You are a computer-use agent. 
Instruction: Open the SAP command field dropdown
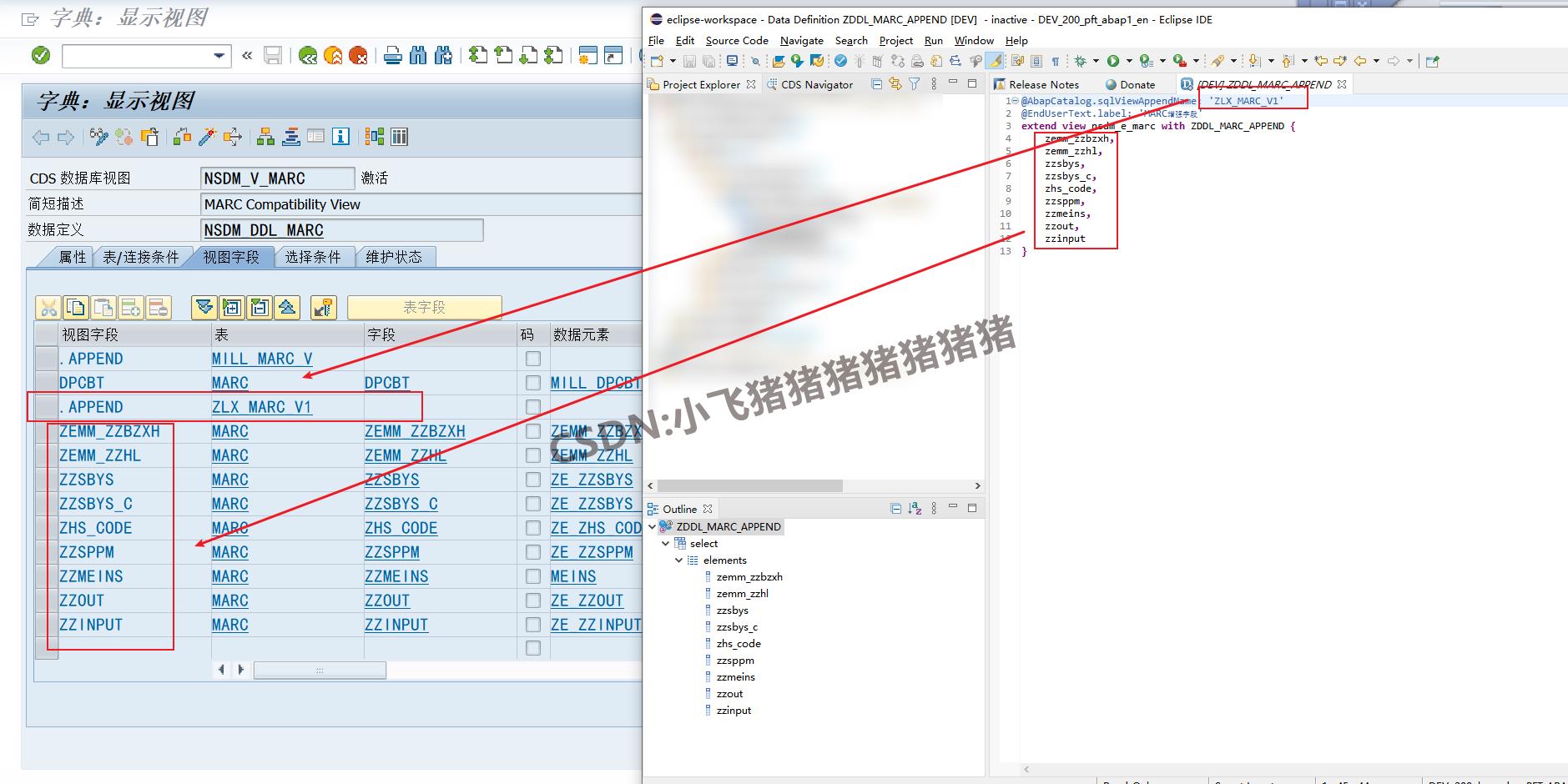click(219, 56)
